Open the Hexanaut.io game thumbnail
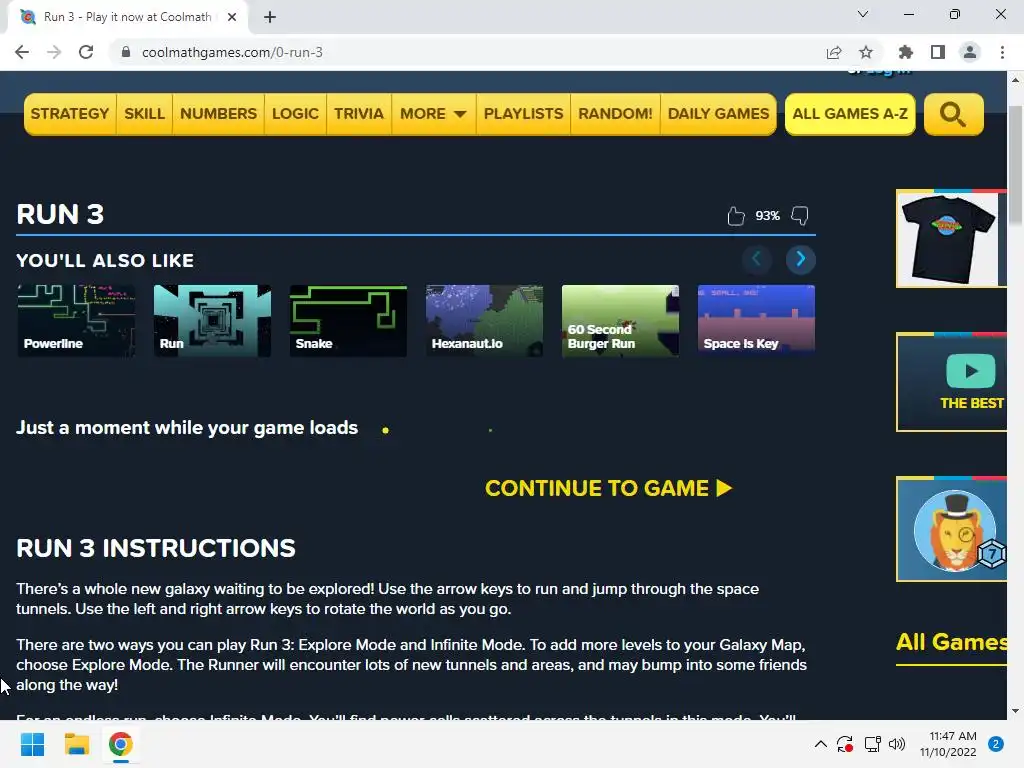Screen dimensions: 1024x768 click(x=484, y=321)
